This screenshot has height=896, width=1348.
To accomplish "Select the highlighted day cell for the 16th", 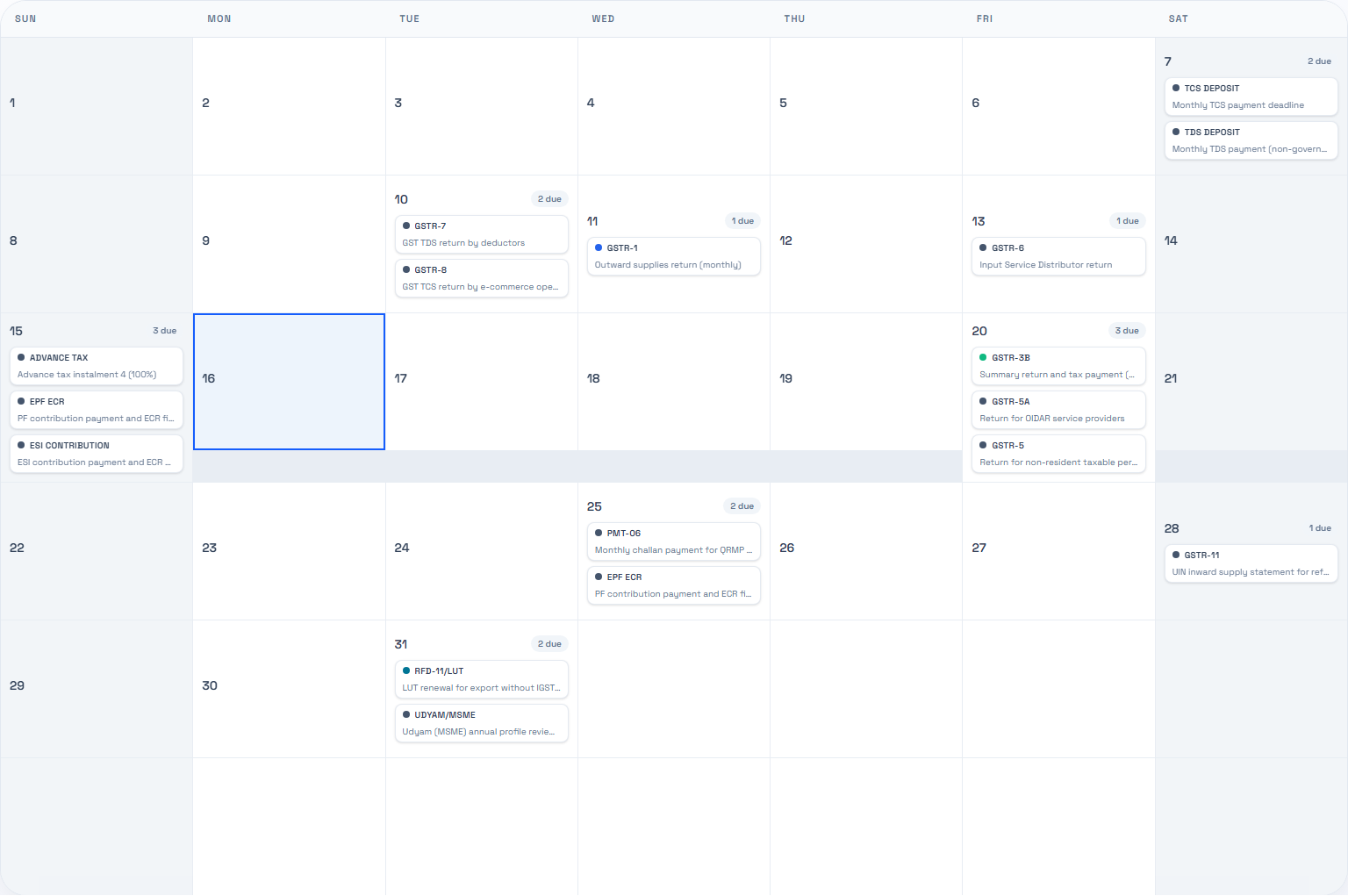I will tap(289, 381).
